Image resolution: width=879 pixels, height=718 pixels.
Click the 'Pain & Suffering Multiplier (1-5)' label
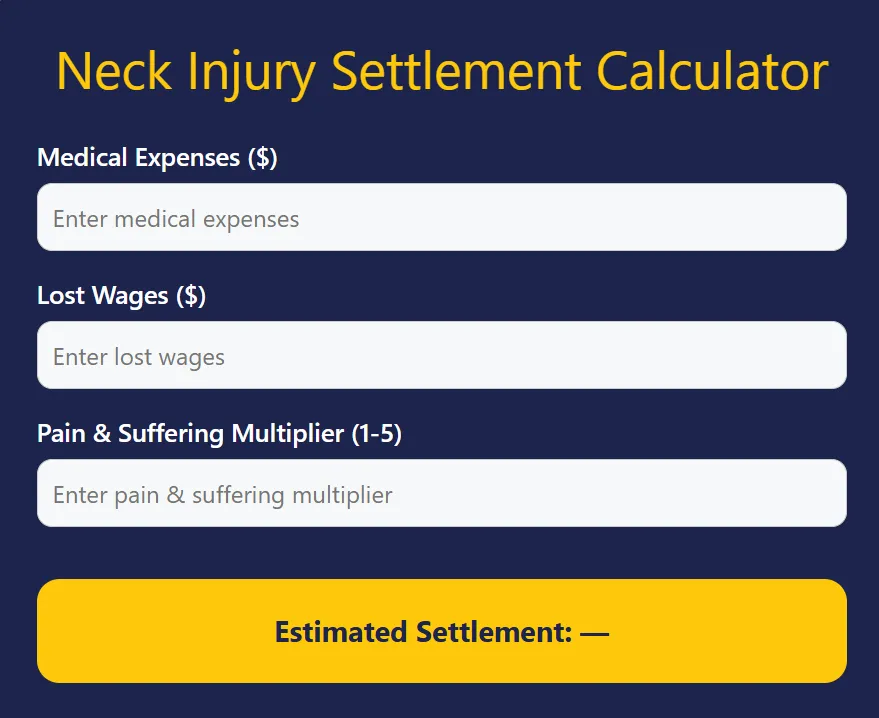(x=218, y=433)
